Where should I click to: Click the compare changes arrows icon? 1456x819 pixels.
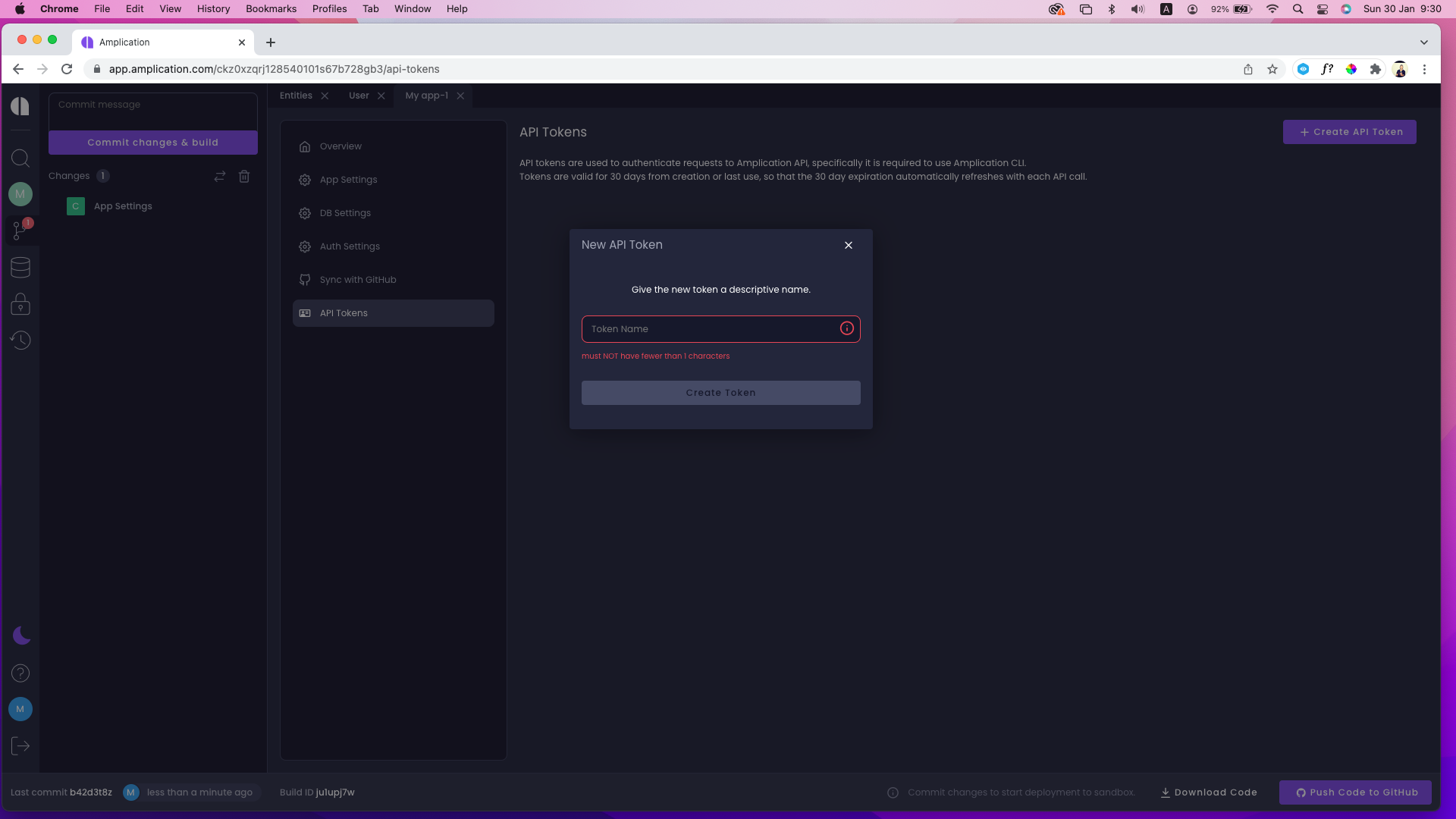coord(220,176)
